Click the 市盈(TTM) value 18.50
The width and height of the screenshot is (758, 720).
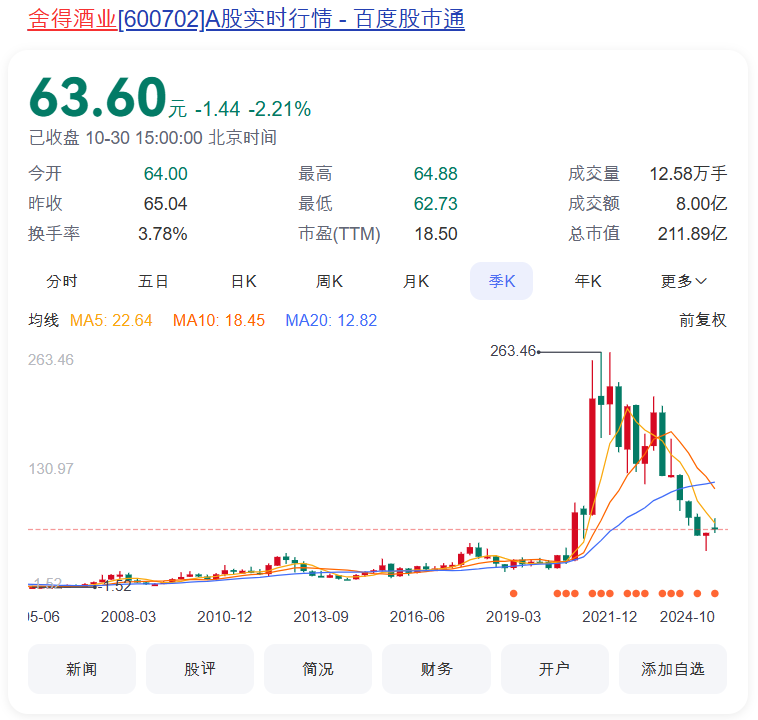tap(436, 234)
